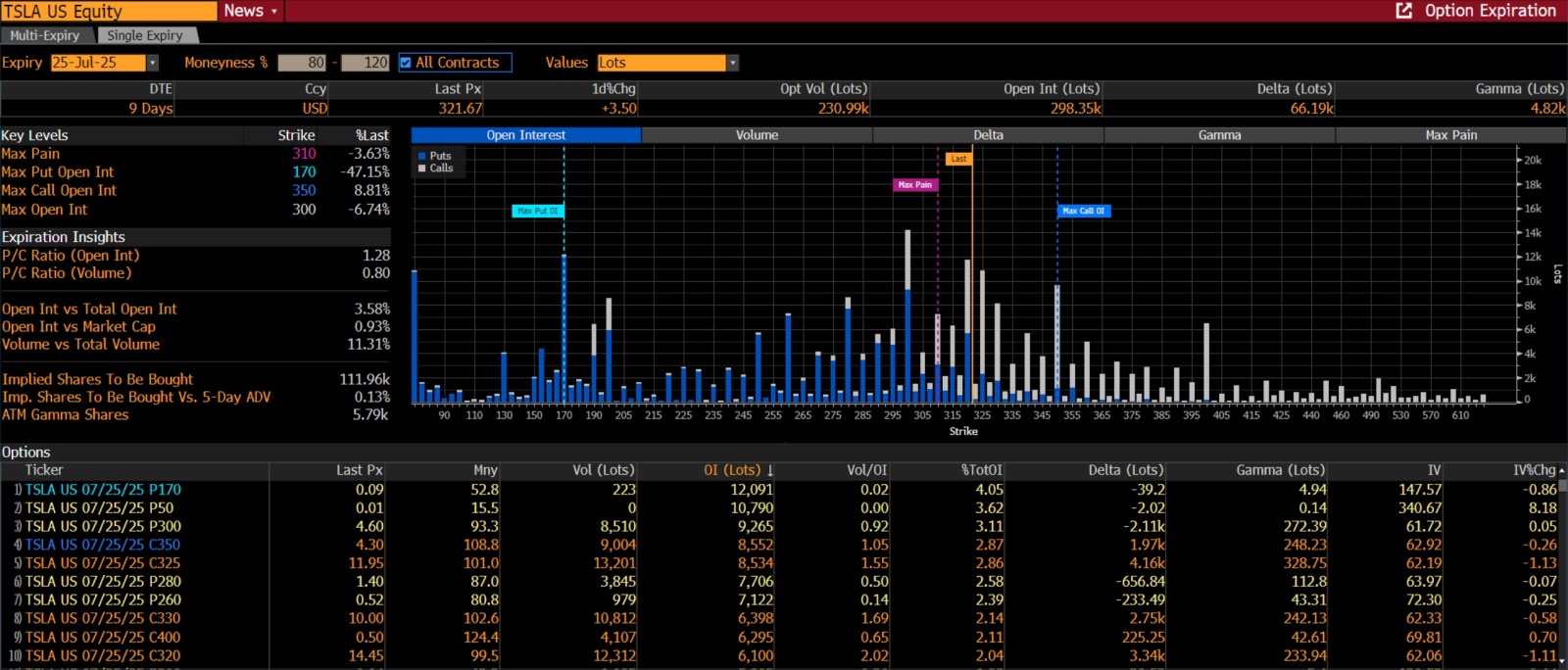Click the Max Pain strike value 310
The height and width of the screenshot is (670, 1568).
[x=304, y=154]
